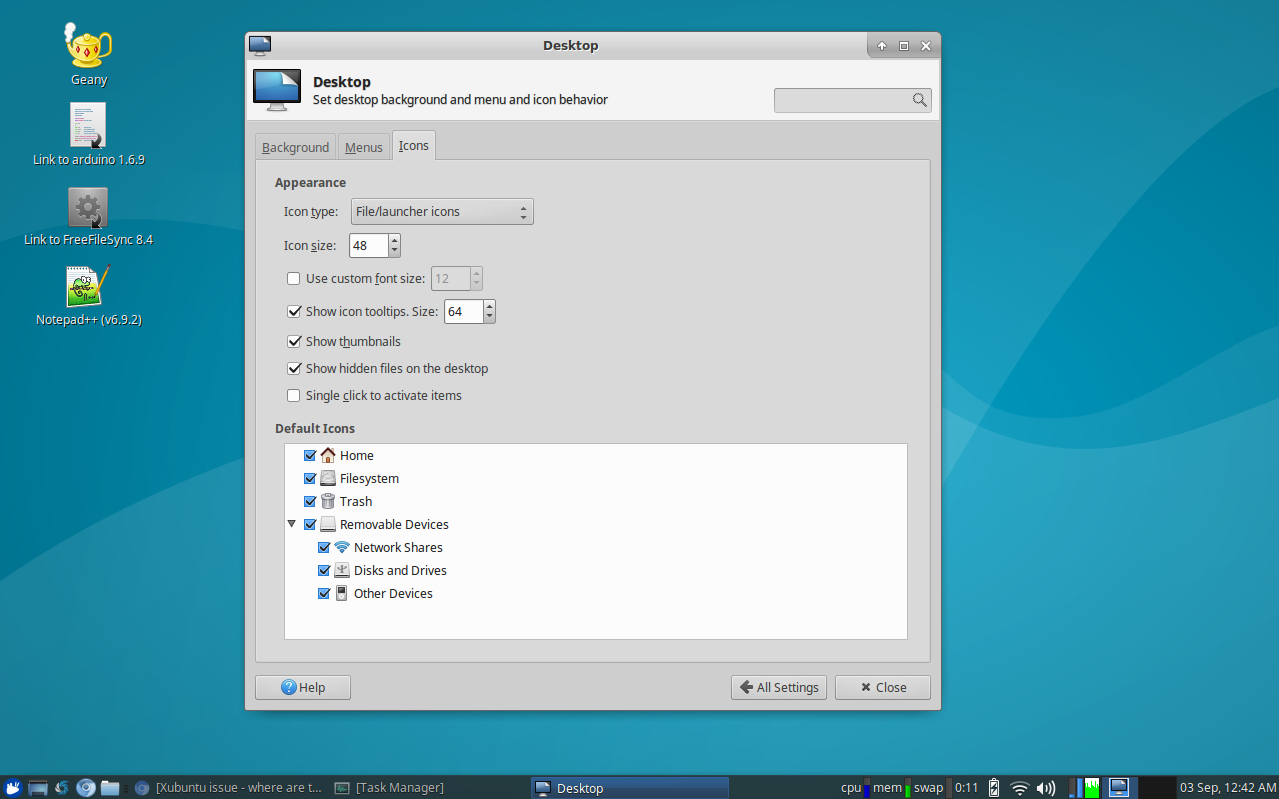Click the volume icon in the system tray
The height and width of the screenshot is (799, 1279).
1046,787
